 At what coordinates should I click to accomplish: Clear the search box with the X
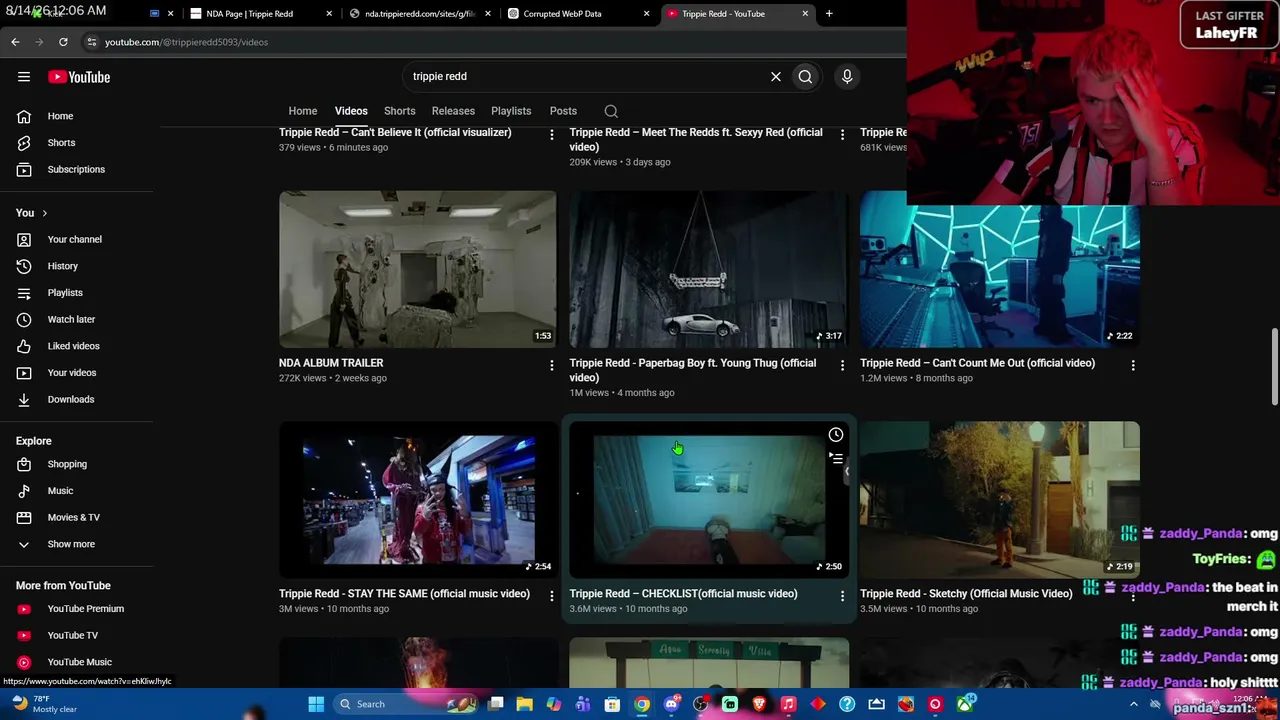point(775,77)
